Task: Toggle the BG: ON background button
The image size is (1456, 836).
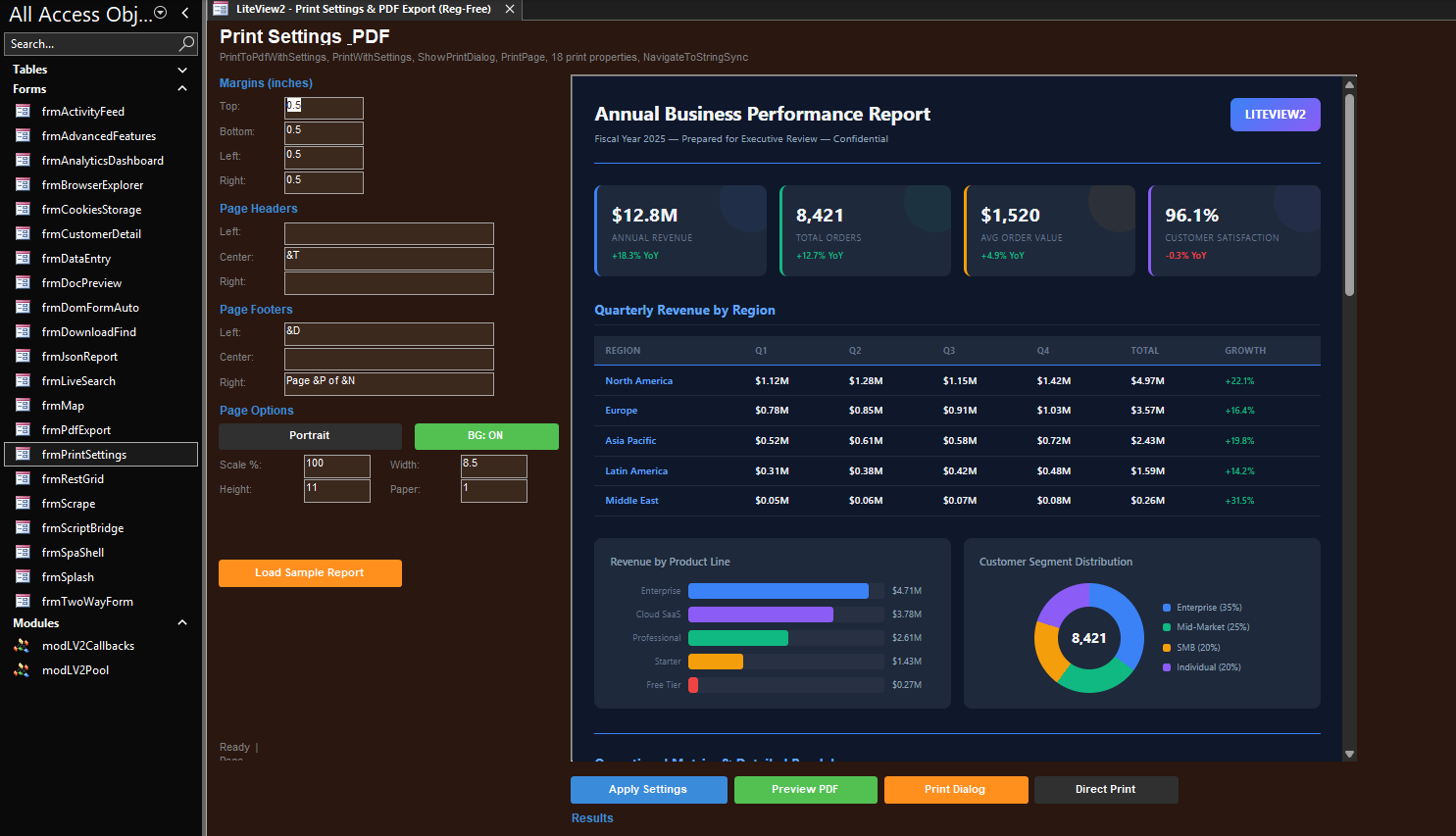Action: pyautogui.click(x=486, y=436)
